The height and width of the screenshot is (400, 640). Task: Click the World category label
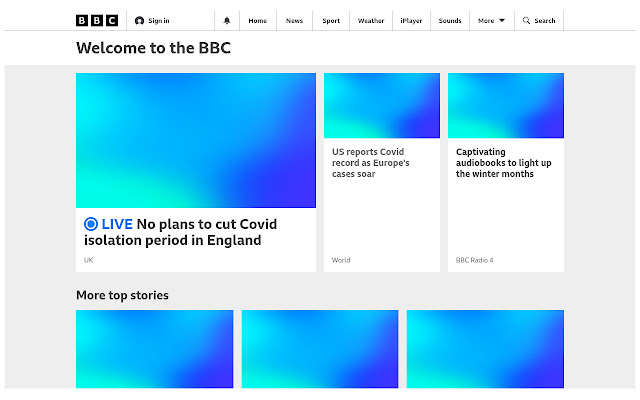click(x=341, y=260)
